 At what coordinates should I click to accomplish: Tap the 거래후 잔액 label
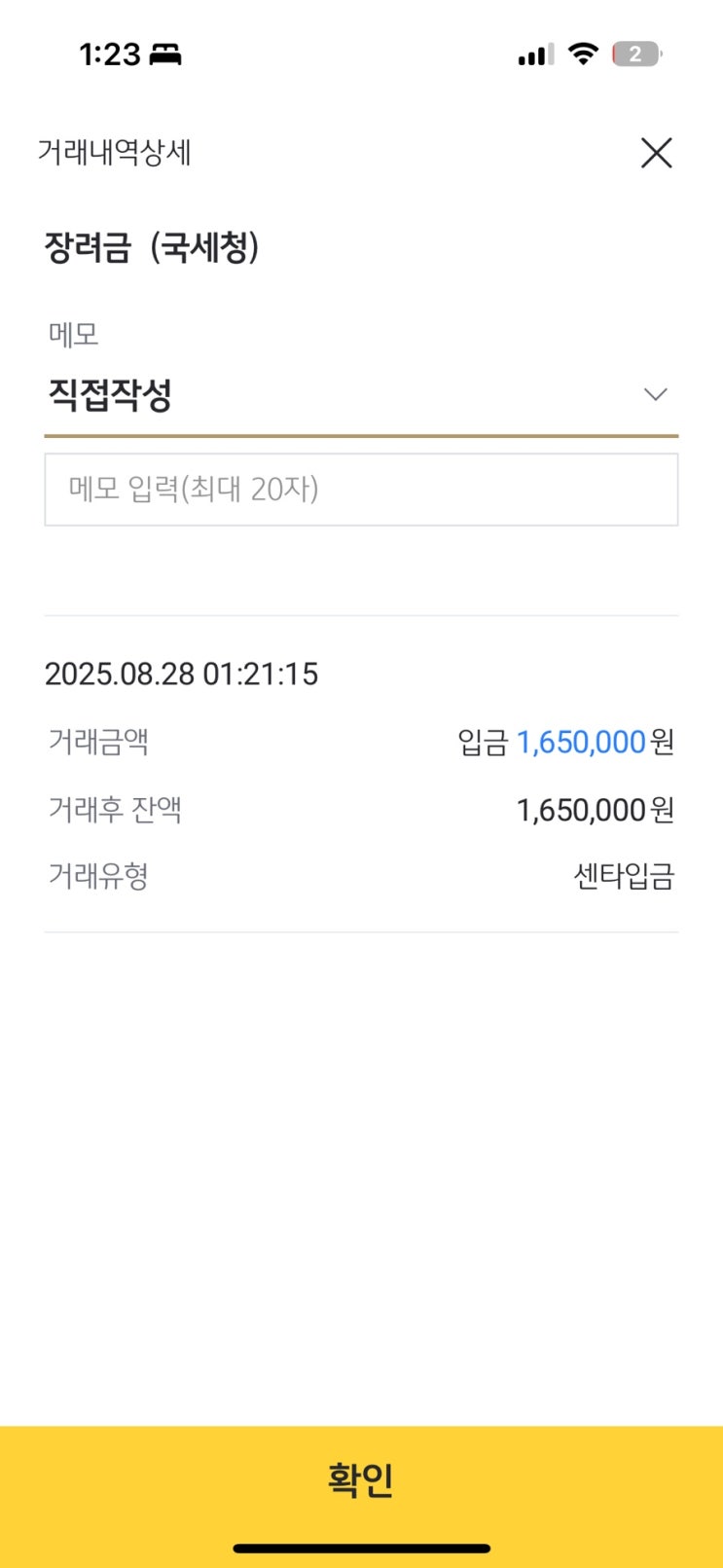pos(115,810)
